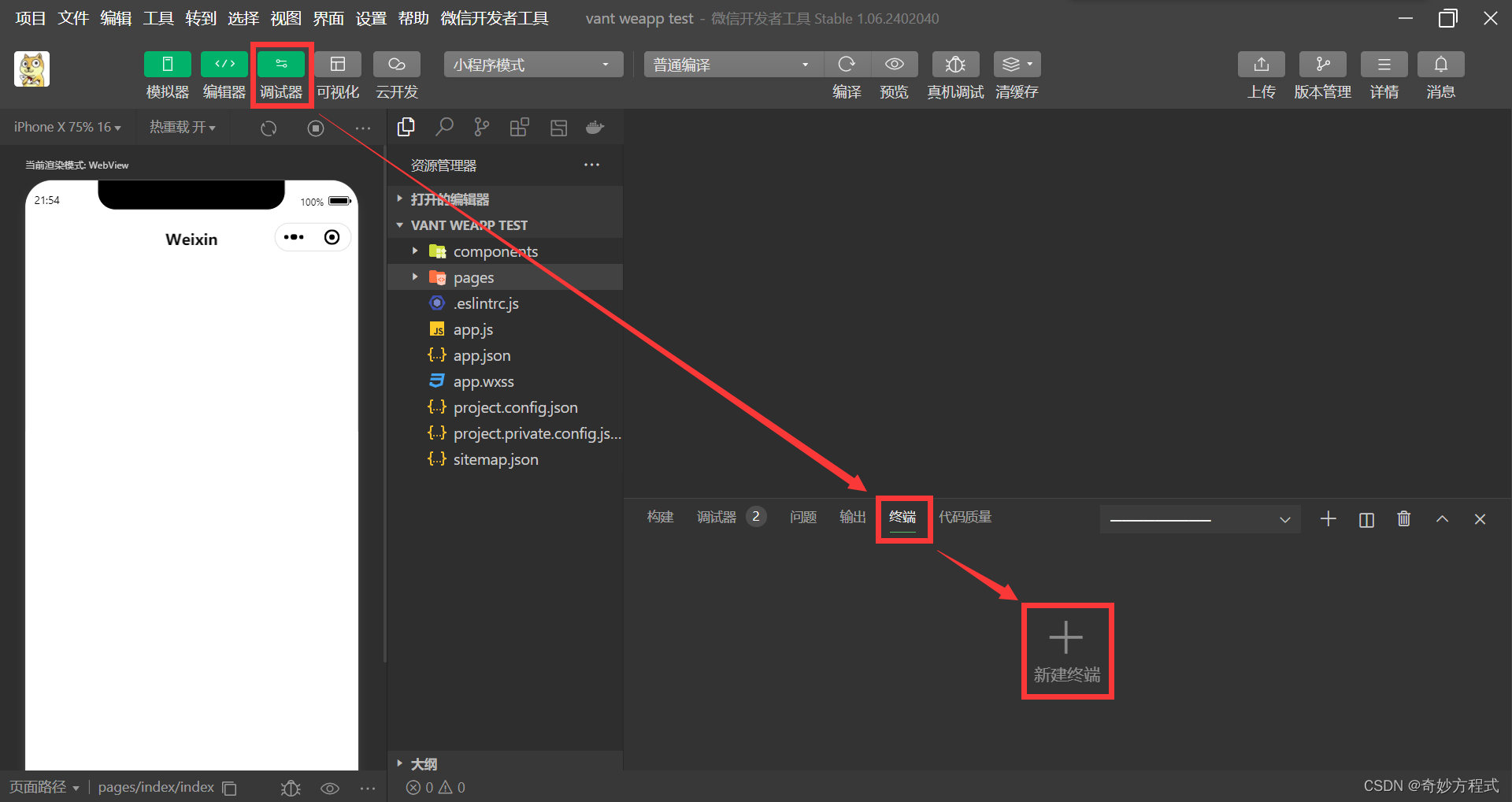The height and width of the screenshot is (802, 1512).
Task: Switch to the 终端 terminal tab
Action: point(902,517)
